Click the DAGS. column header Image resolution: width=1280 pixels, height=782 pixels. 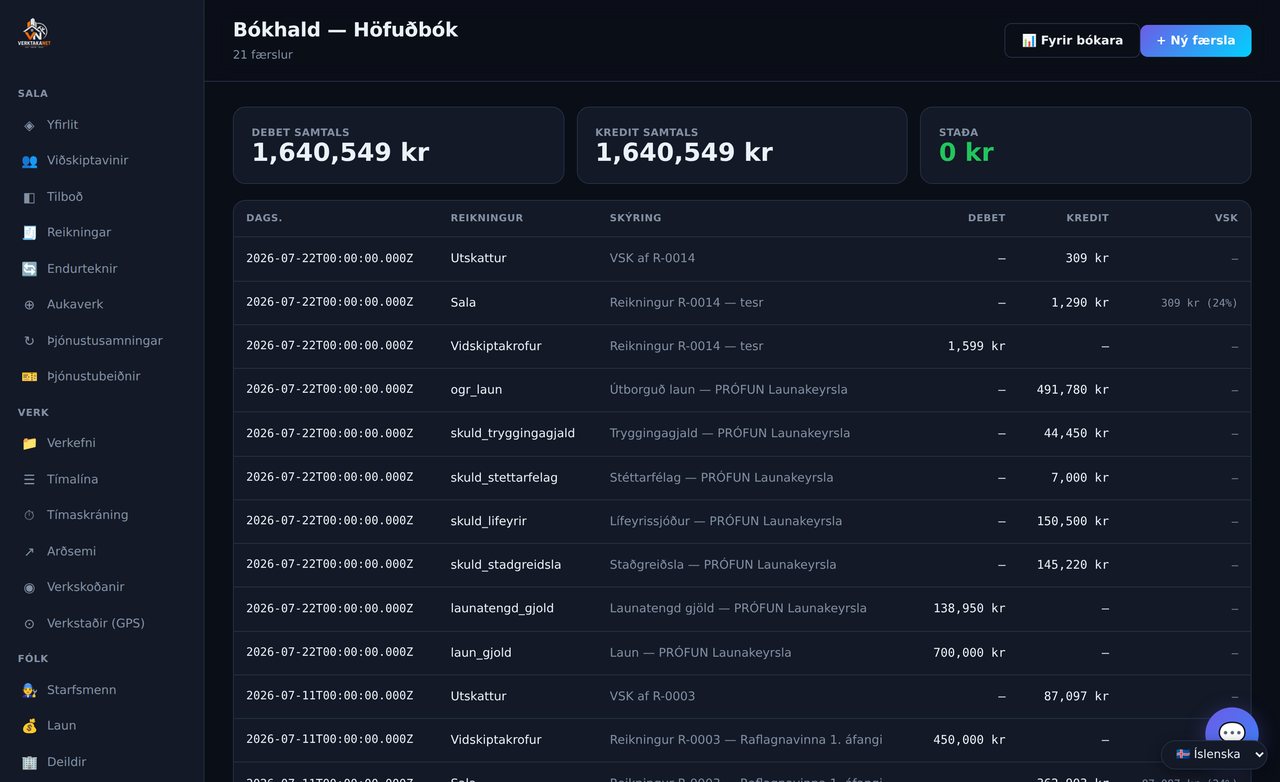pos(264,218)
